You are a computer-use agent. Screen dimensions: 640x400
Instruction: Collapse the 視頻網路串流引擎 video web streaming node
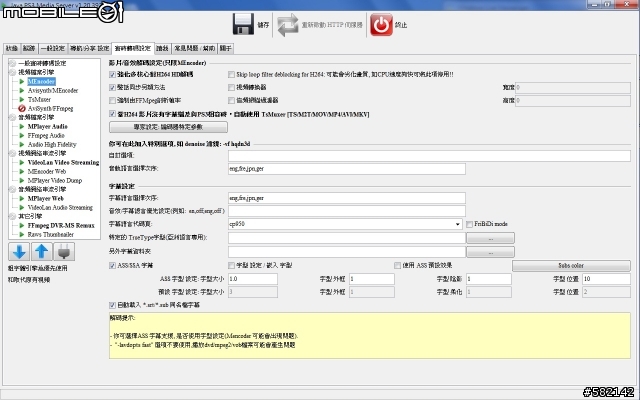(13, 153)
